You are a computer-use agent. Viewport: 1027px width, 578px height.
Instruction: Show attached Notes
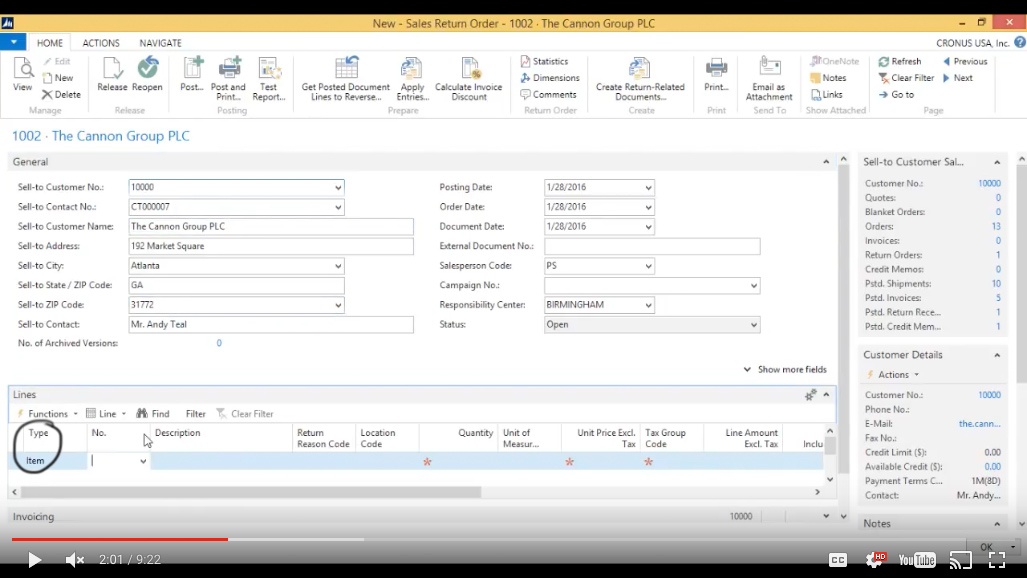pyautogui.click(x=829, y=78)
